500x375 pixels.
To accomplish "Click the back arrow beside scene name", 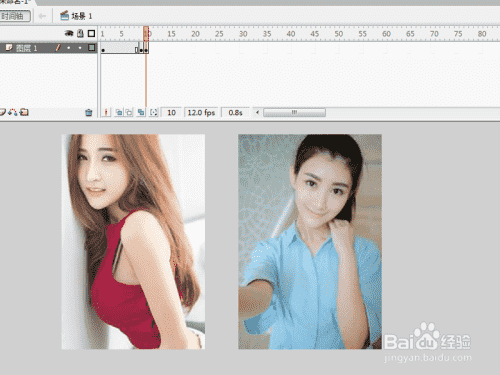I will (x=42, y=16).
